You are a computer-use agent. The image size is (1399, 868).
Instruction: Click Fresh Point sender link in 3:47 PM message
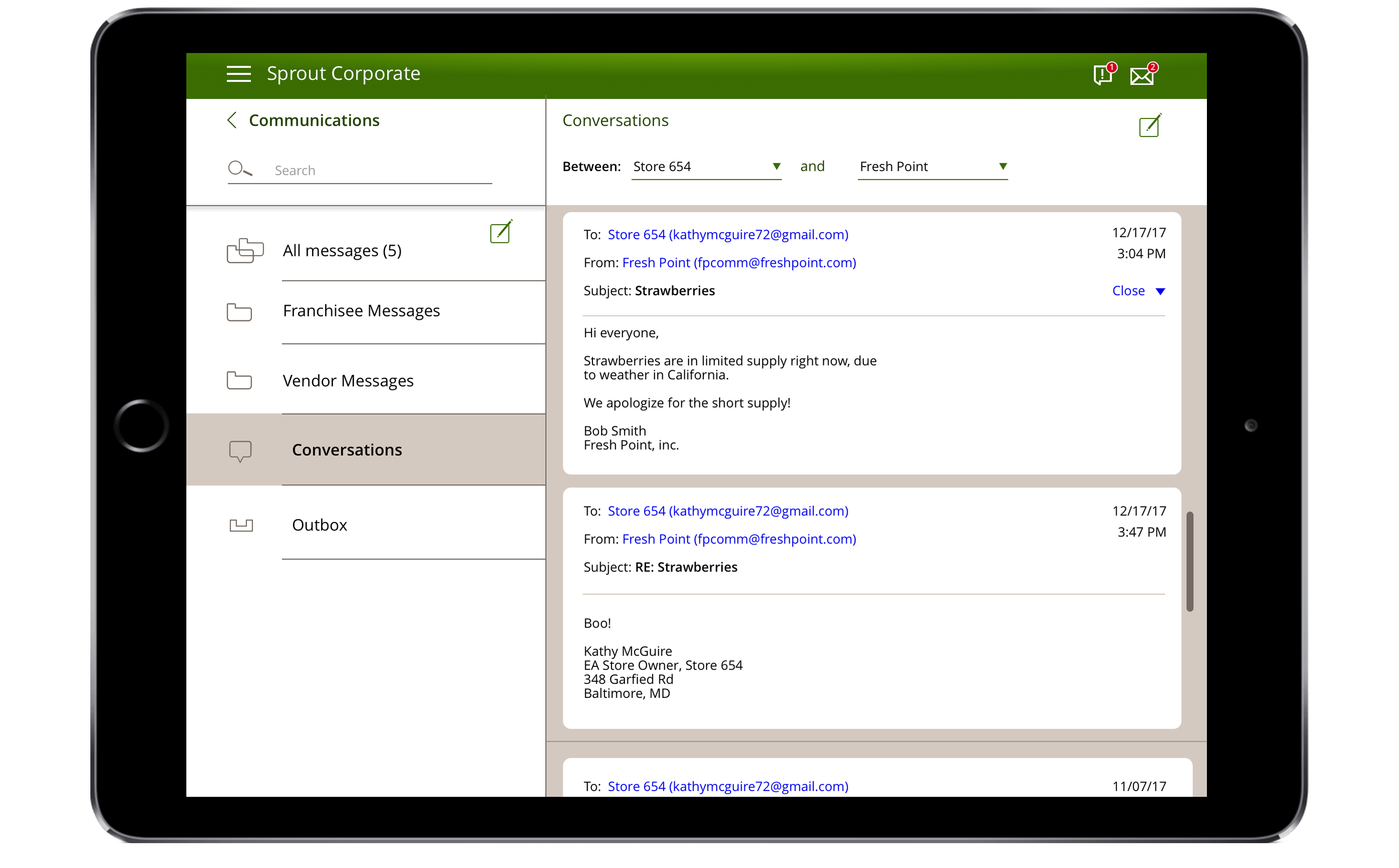[x=739, y=540]
